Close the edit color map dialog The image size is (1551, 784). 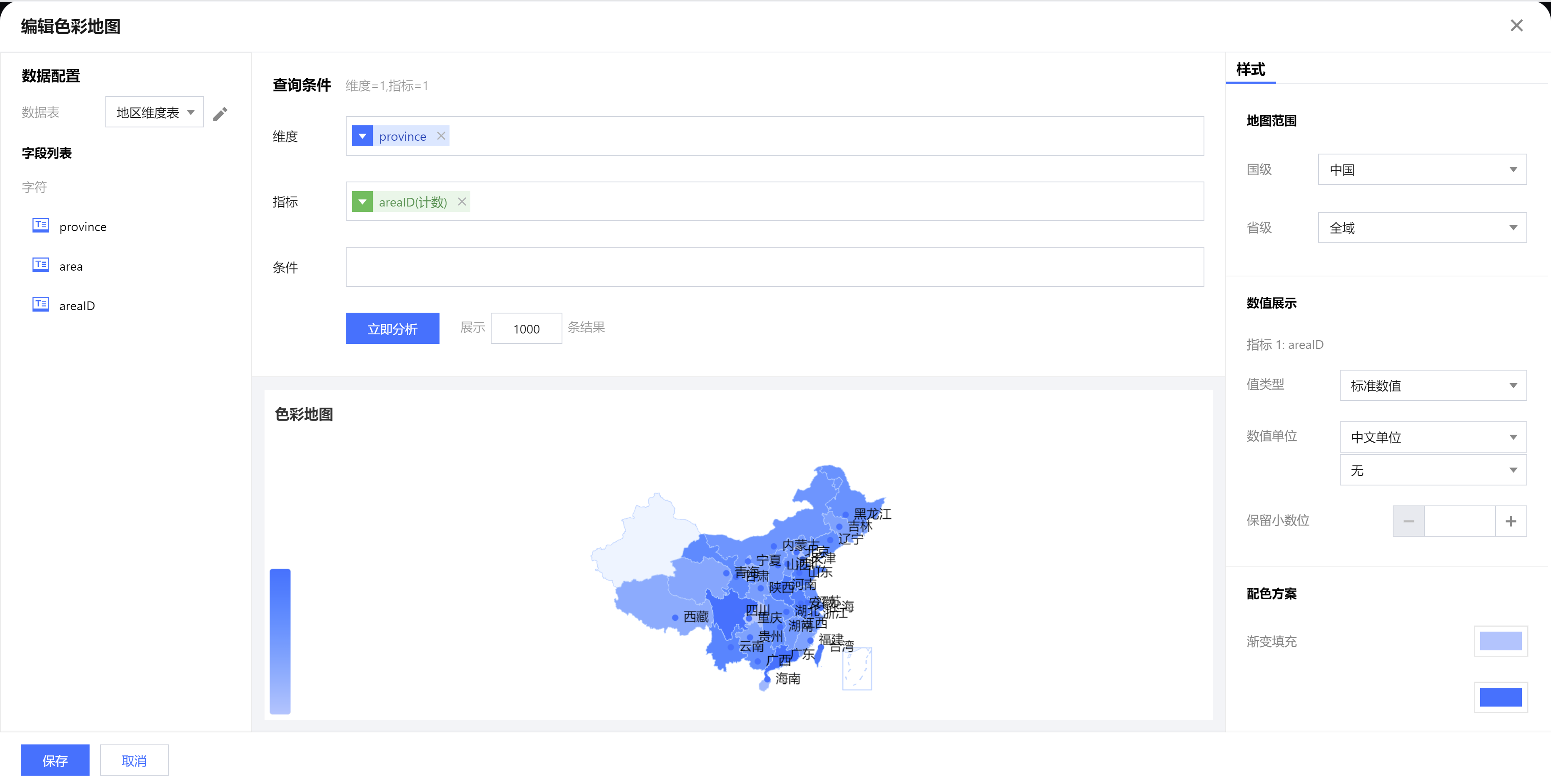point(1516,25)
